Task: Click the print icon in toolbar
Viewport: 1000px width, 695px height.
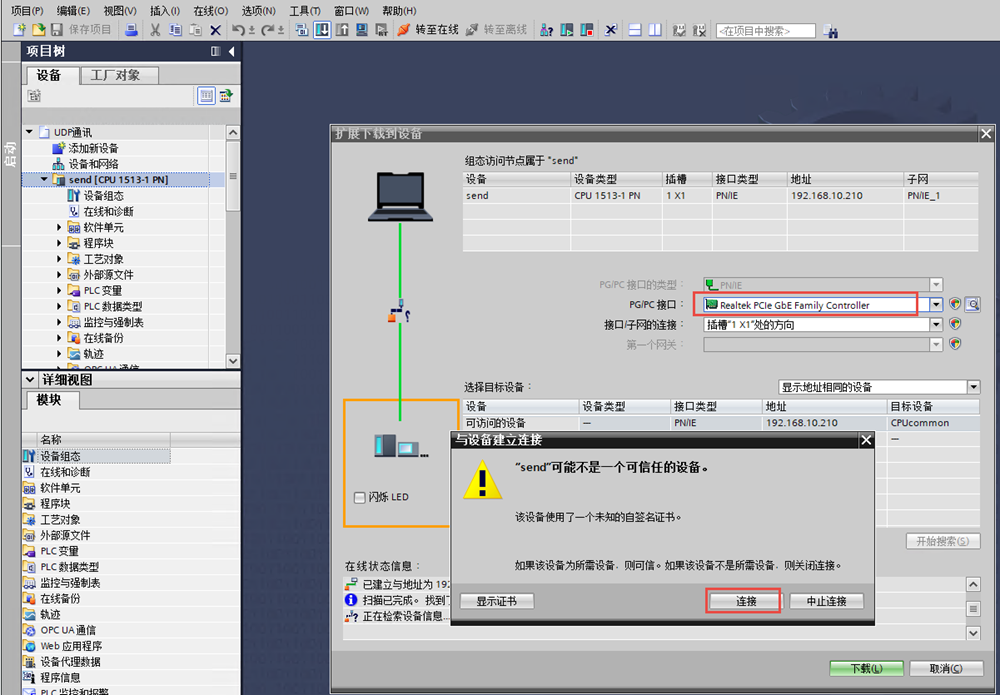Action: [x=131, y=30]
